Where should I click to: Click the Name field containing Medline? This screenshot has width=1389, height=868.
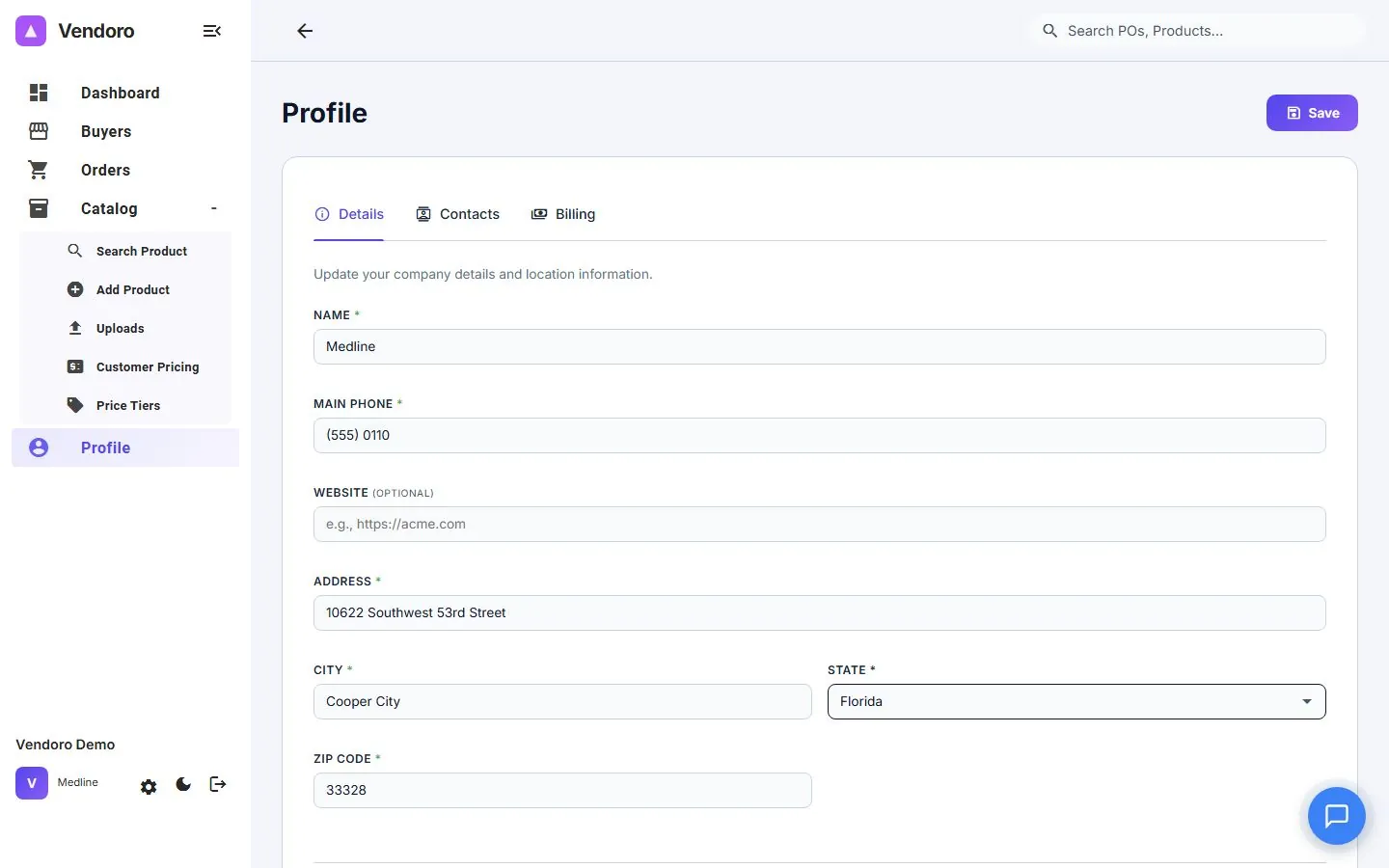point(820,346)
